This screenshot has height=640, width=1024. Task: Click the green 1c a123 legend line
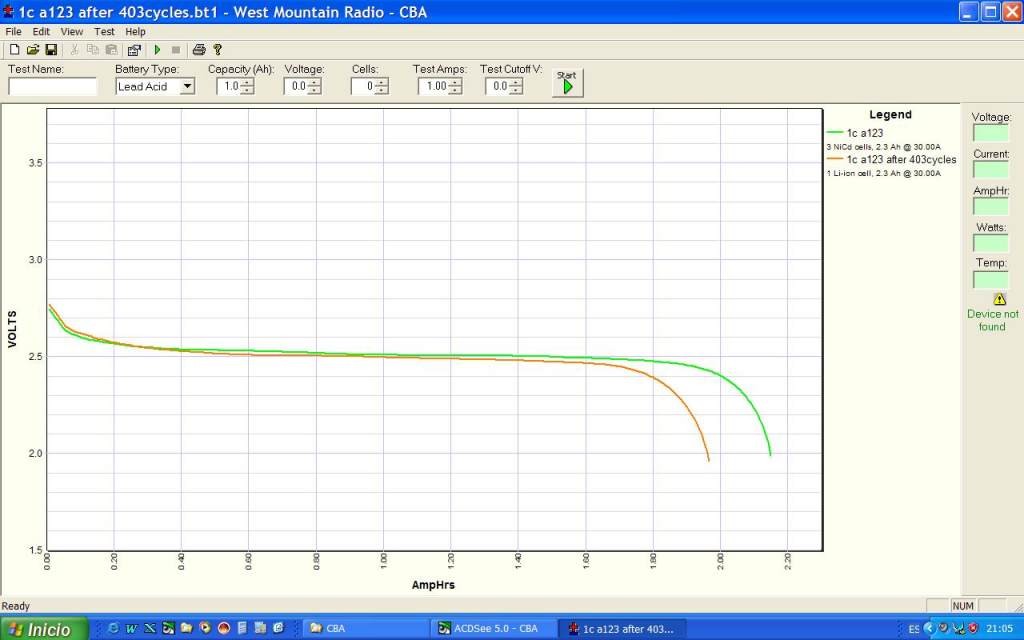coord(836,132)
